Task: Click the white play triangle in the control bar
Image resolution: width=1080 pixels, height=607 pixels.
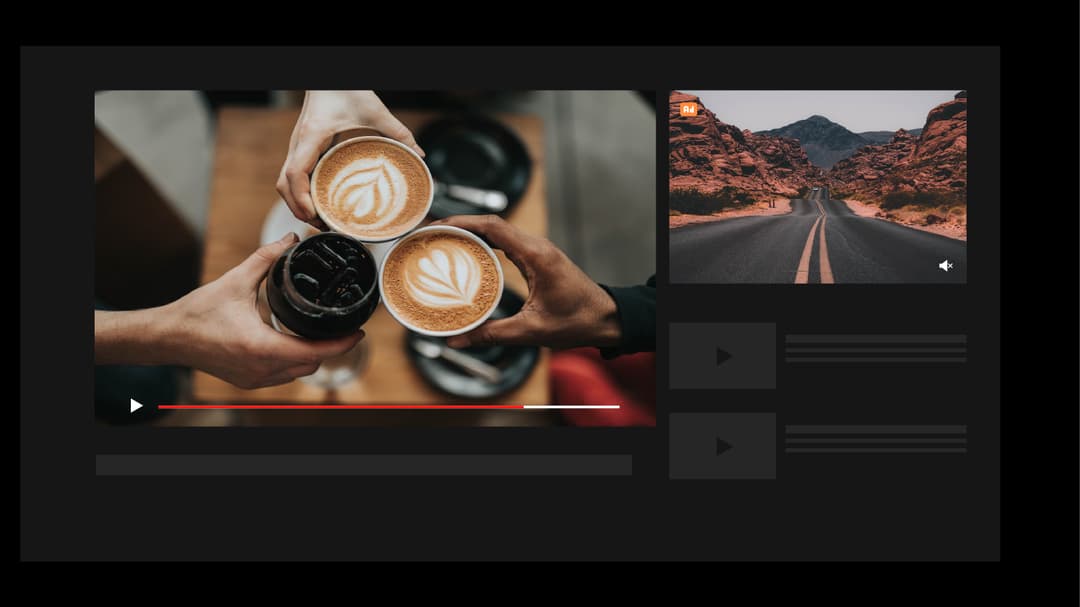Action: pos(136,405)
